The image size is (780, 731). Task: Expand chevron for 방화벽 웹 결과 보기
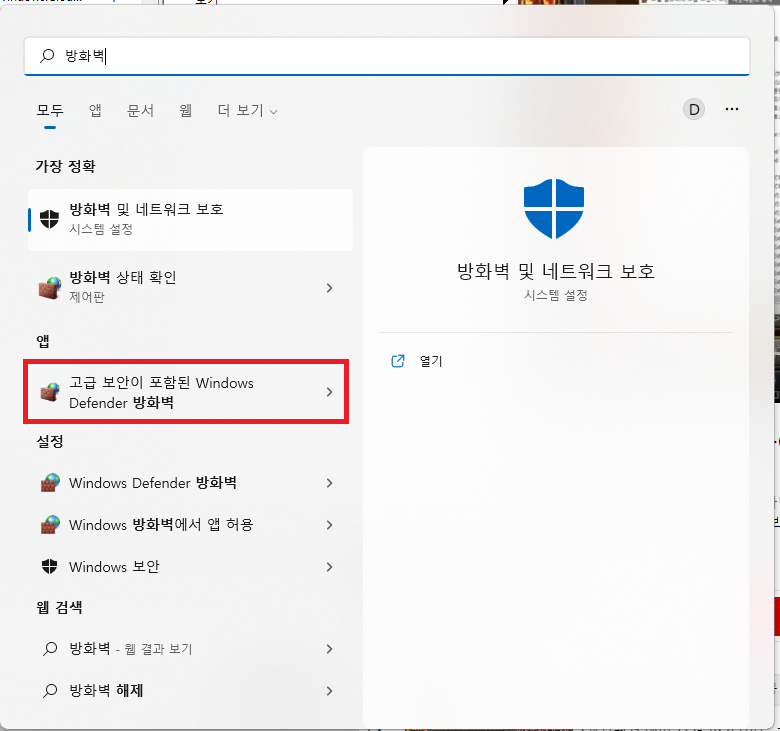(329, 648)
